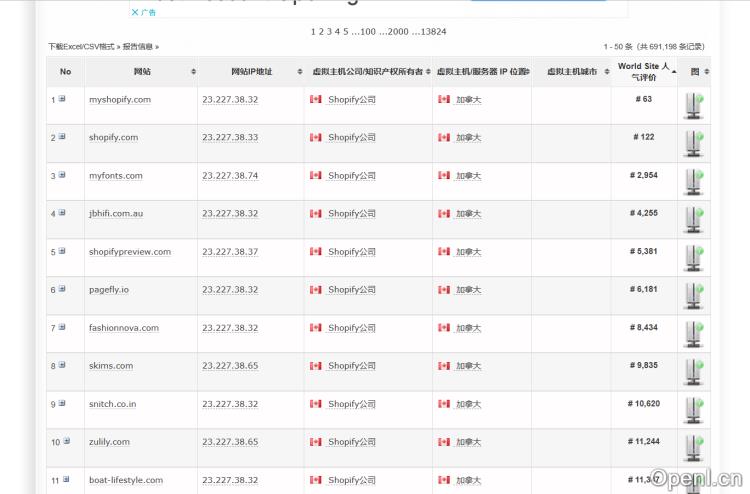Image resolution: width=750 pixels, height=494 pixels.
Task: Sort by 网站IP地址 column header
Action: click(251, 72)
